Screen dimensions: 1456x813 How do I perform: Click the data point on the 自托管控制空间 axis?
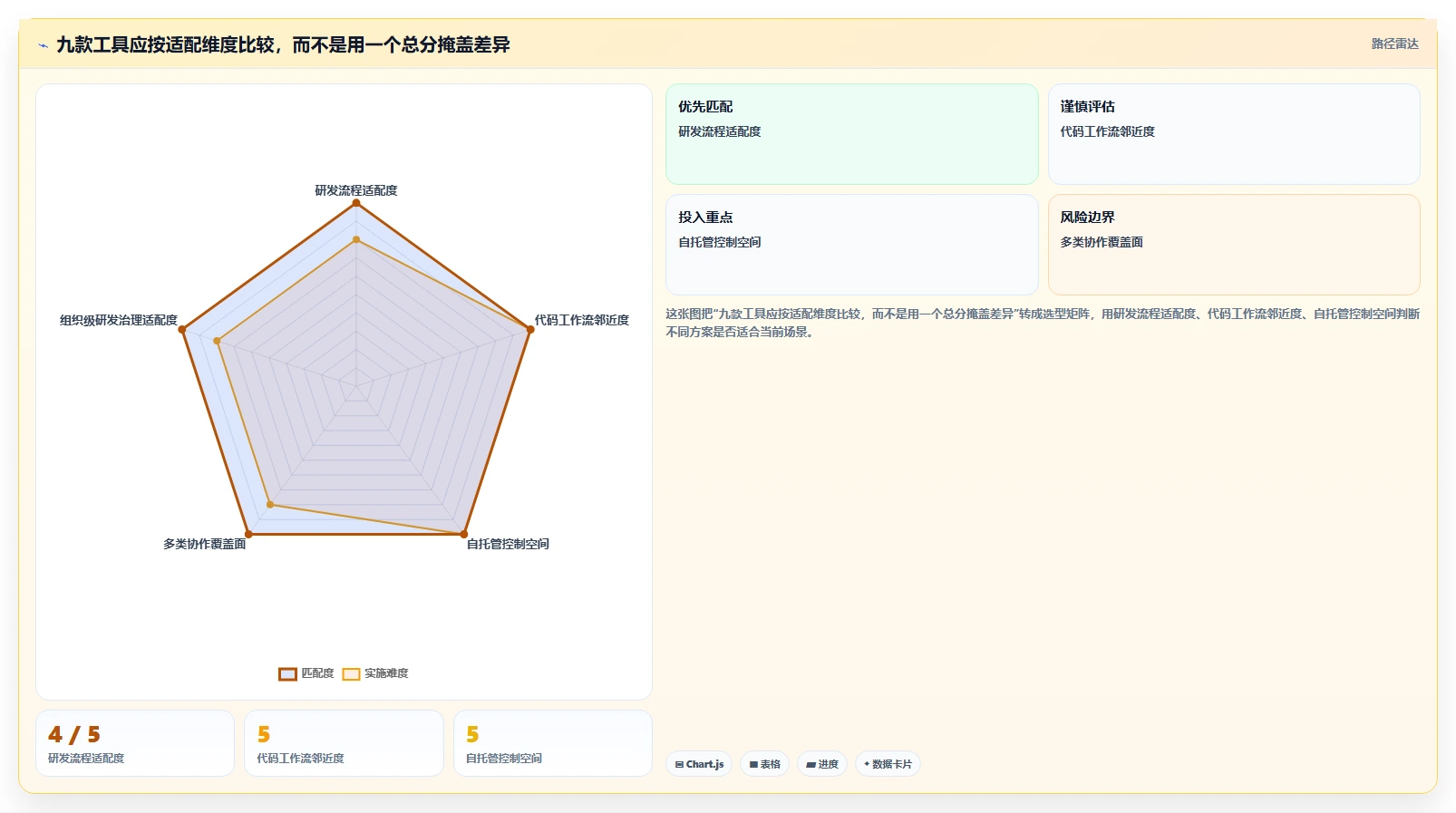coord(464,534)
